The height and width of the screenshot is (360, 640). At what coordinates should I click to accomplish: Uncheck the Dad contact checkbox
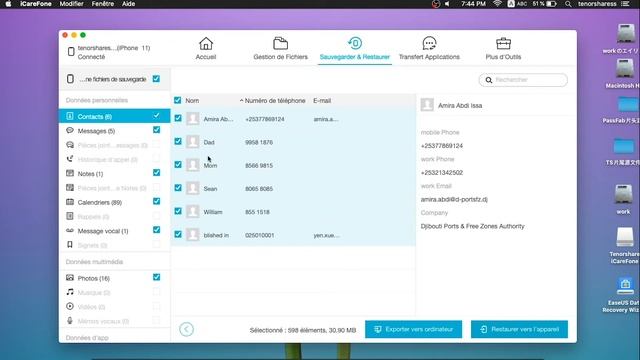click(178, 141)
